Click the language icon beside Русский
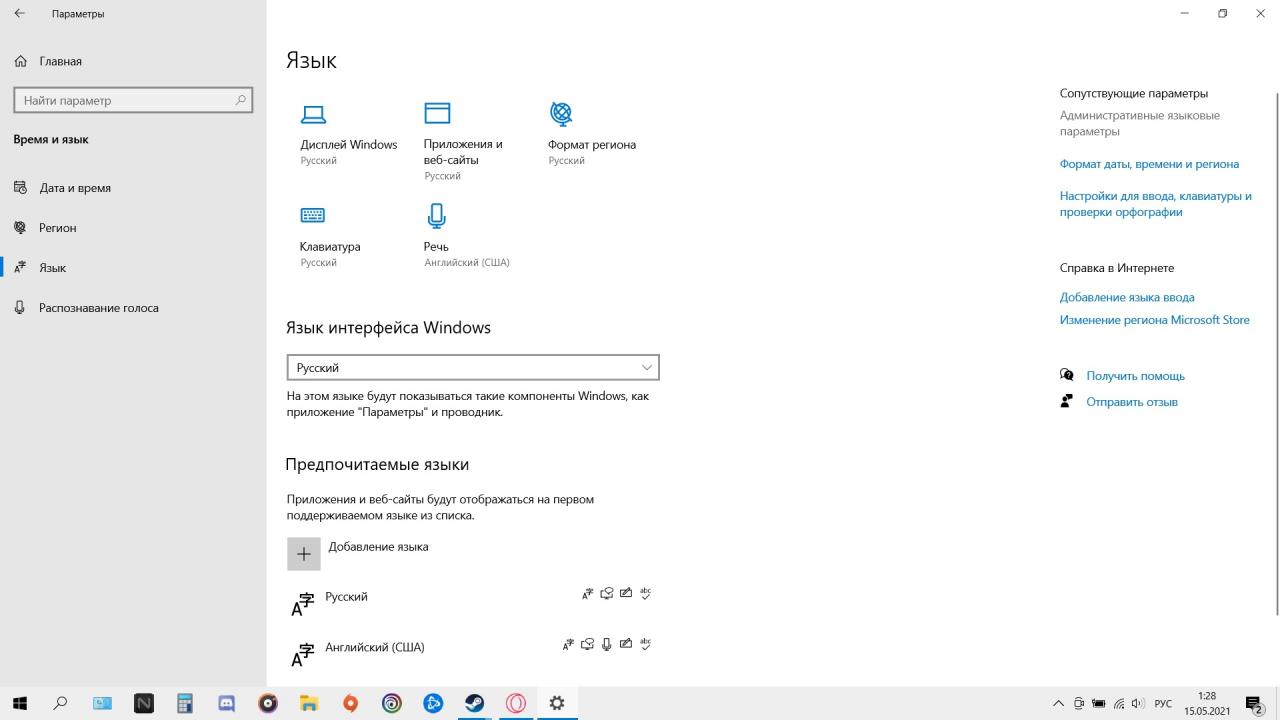This screenshot has height=720, width=1280. pyautogui.click(x=302, y=604)
